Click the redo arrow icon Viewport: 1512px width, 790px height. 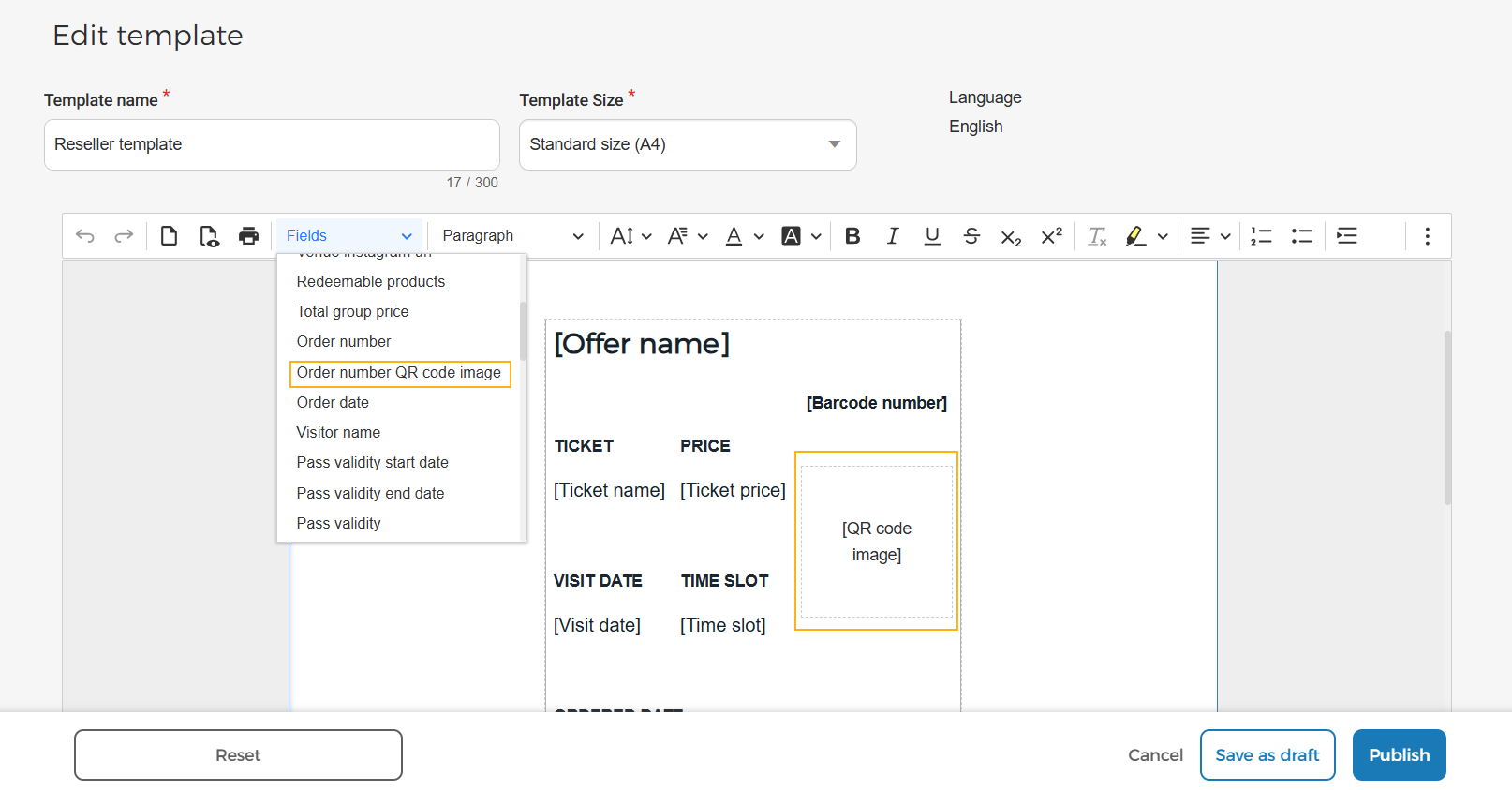click(x=124, y=236)
